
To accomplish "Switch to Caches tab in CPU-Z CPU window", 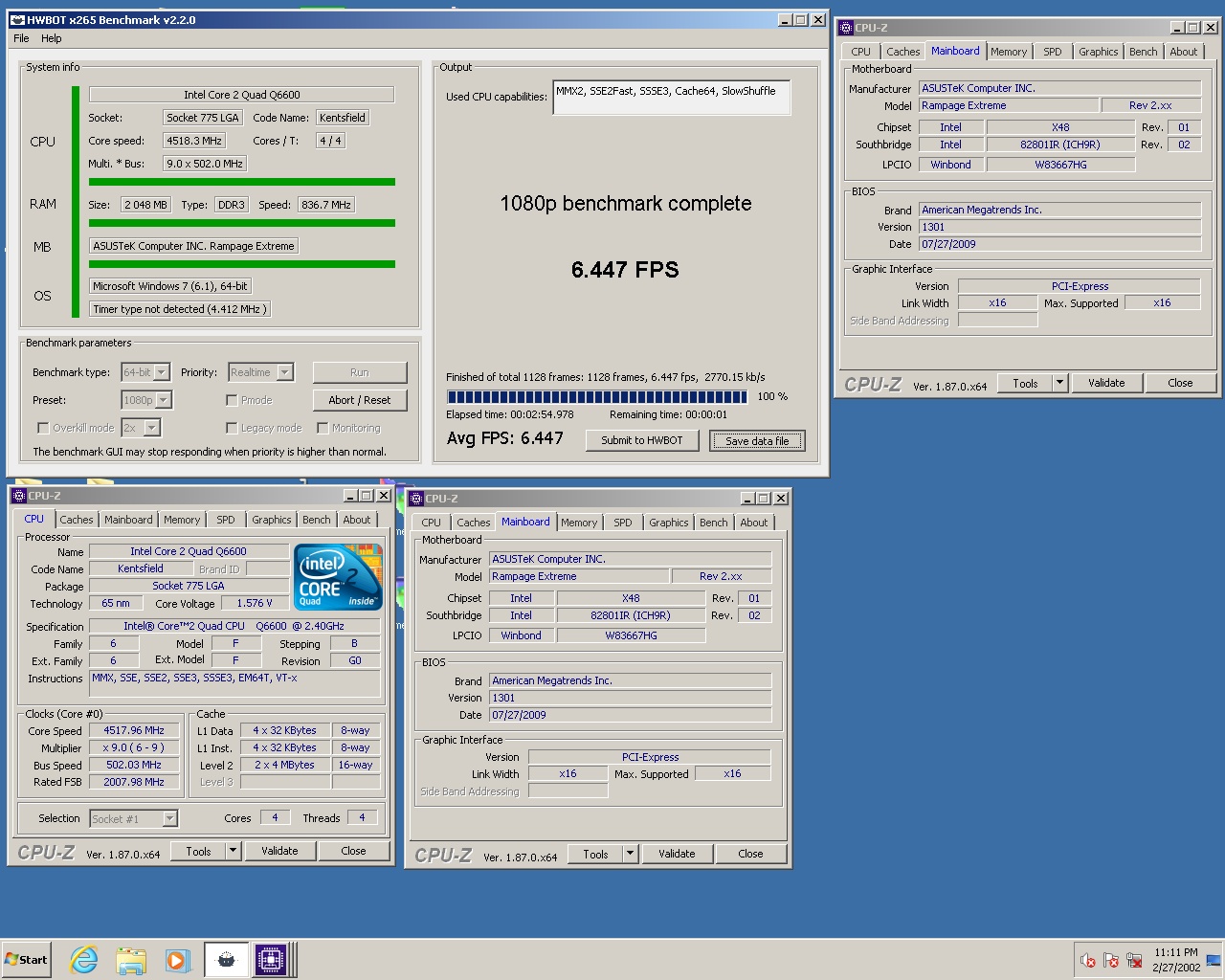I will (77, 520).
